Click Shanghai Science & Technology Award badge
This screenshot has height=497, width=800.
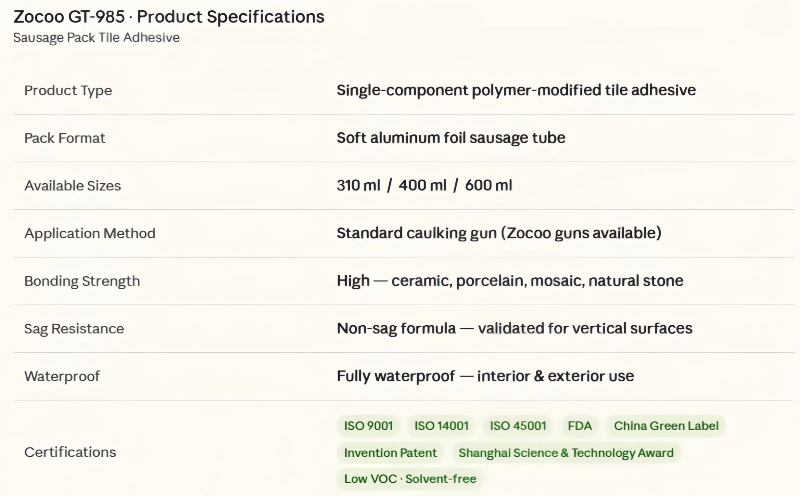tap(566, 453)
